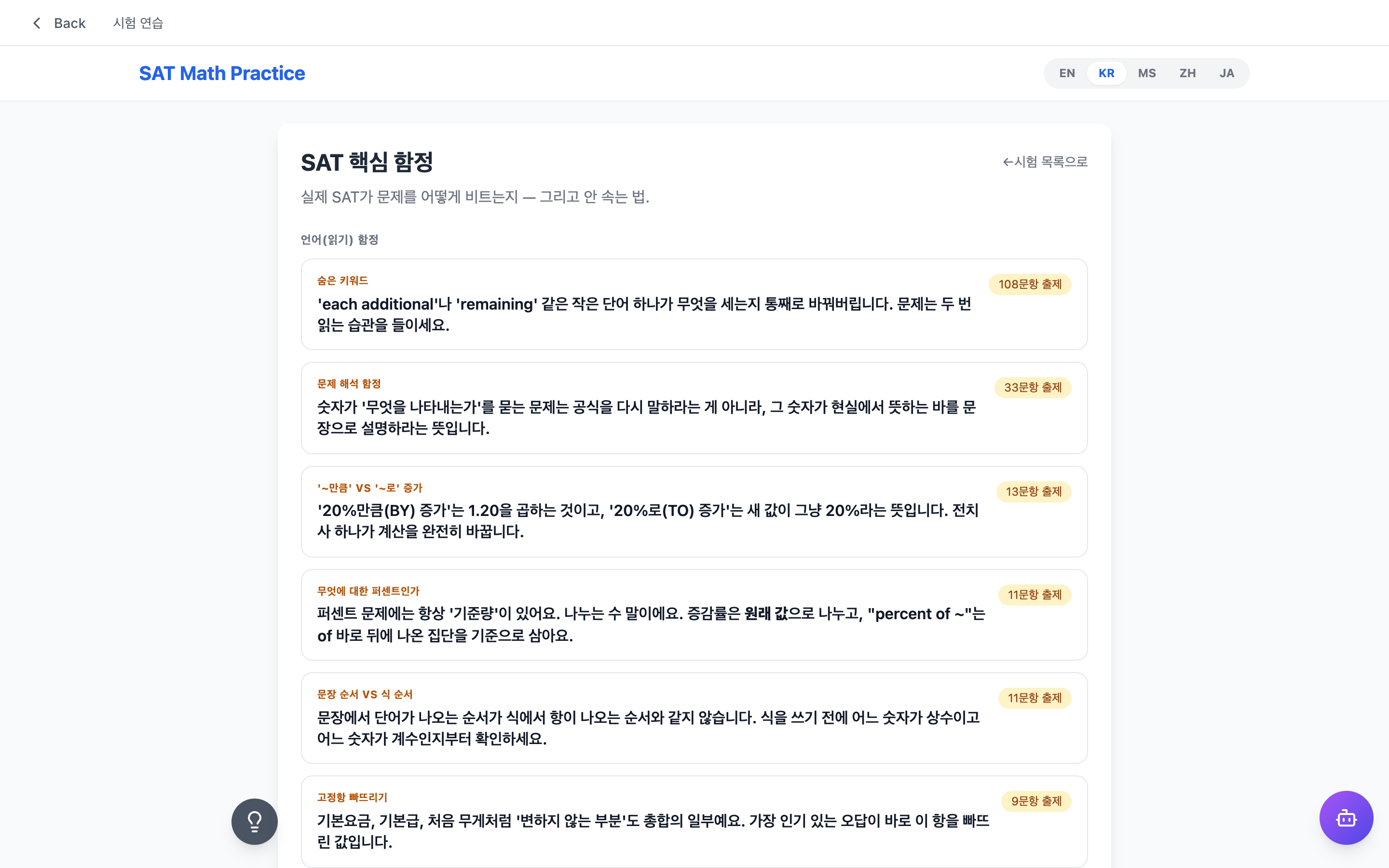The width and height of the screenshot is (1389, 868).
Task: Click the 9문항 출제 badge
Action: (1036, 801)
